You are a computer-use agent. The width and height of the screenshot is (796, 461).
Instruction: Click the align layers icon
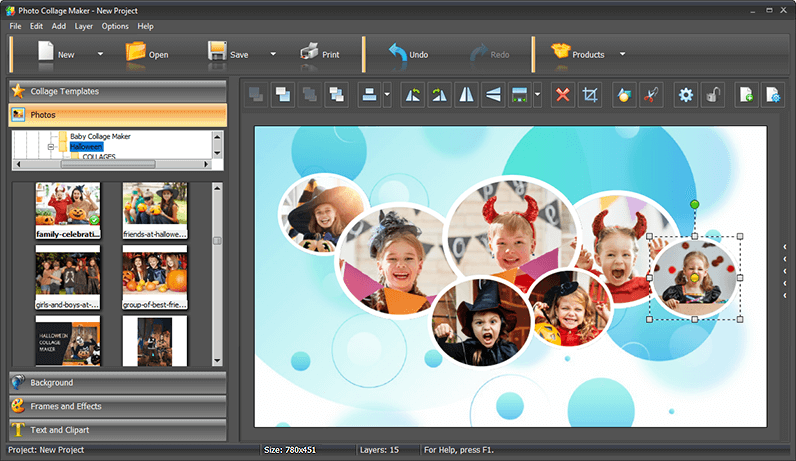[369, 95]
